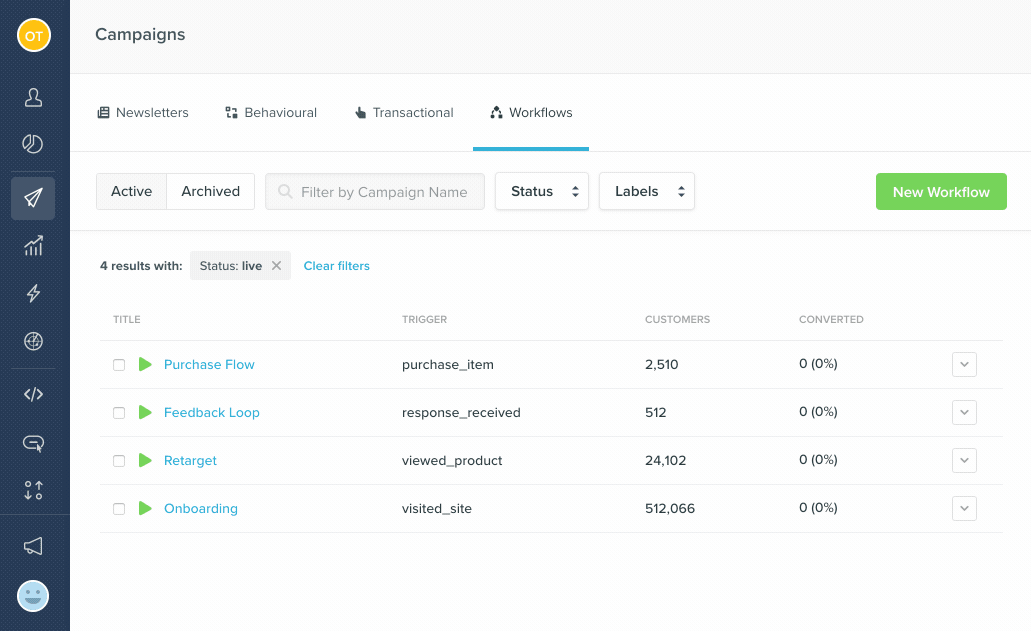Open the People icon in sidebar
This screenshot has width=1031, height=631.
[x=33, y=97]
